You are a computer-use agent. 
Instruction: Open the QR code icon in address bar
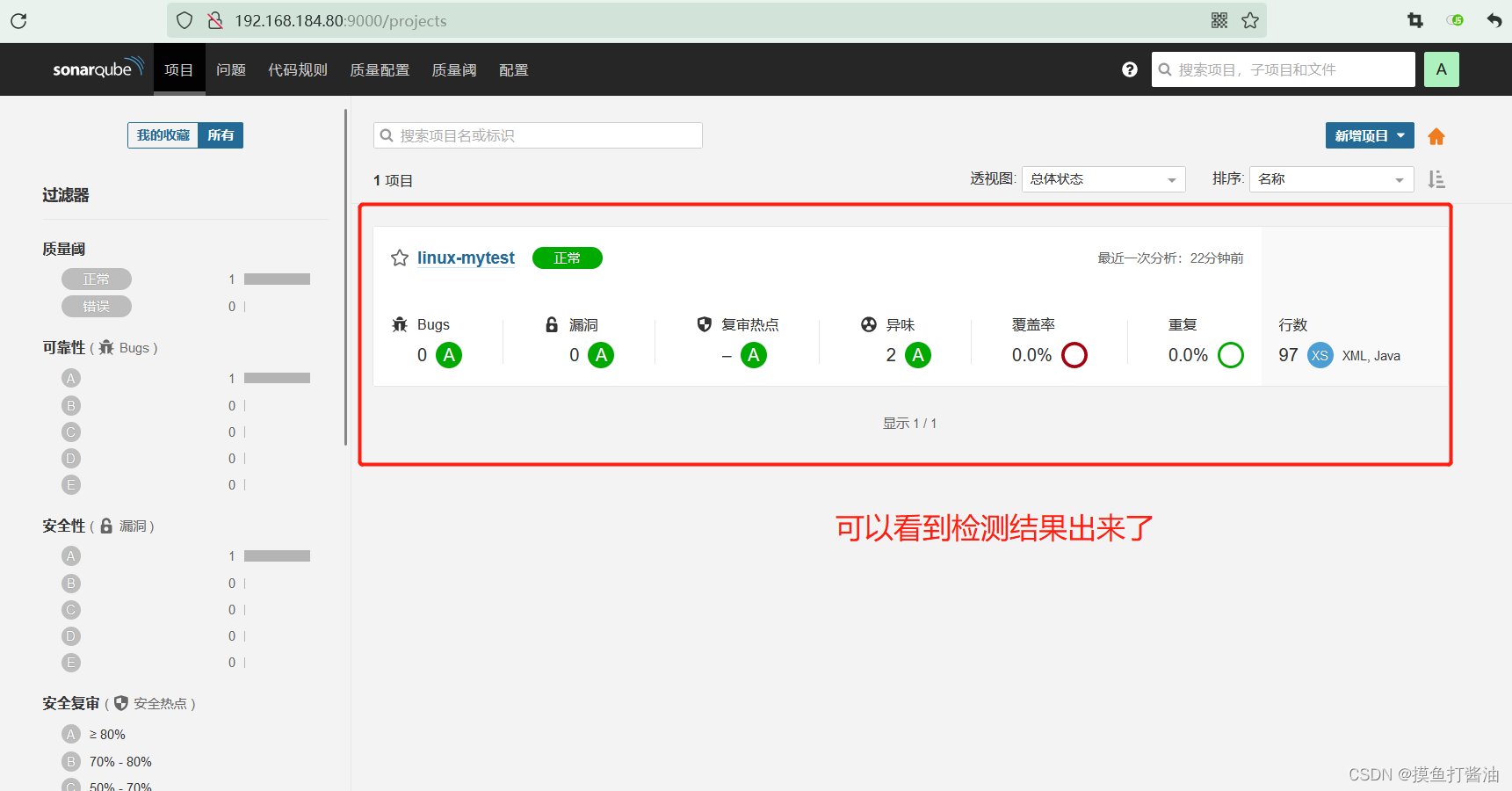click(1219, 20)
